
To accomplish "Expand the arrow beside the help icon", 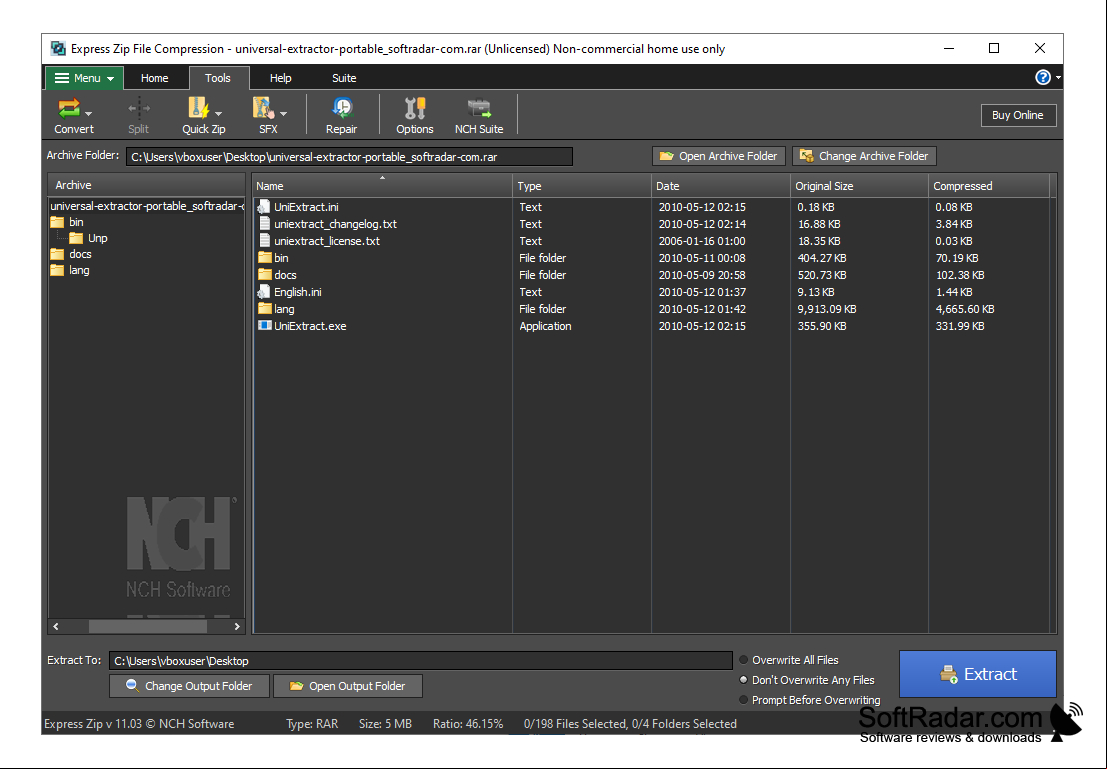I will tap(1058, 78).
